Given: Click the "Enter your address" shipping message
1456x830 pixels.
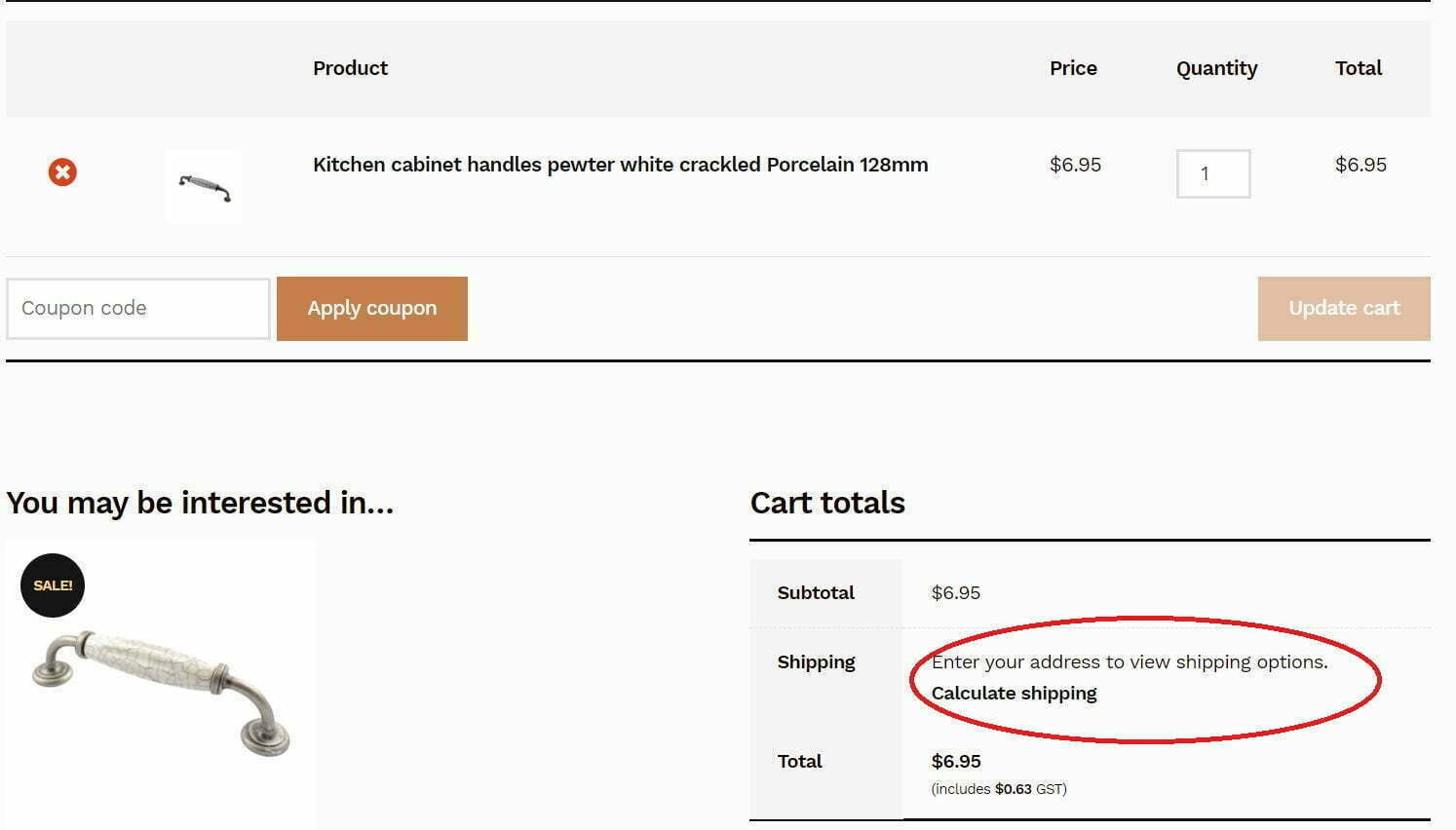Looking at the screenshot, I should (x=1129, y=662).
